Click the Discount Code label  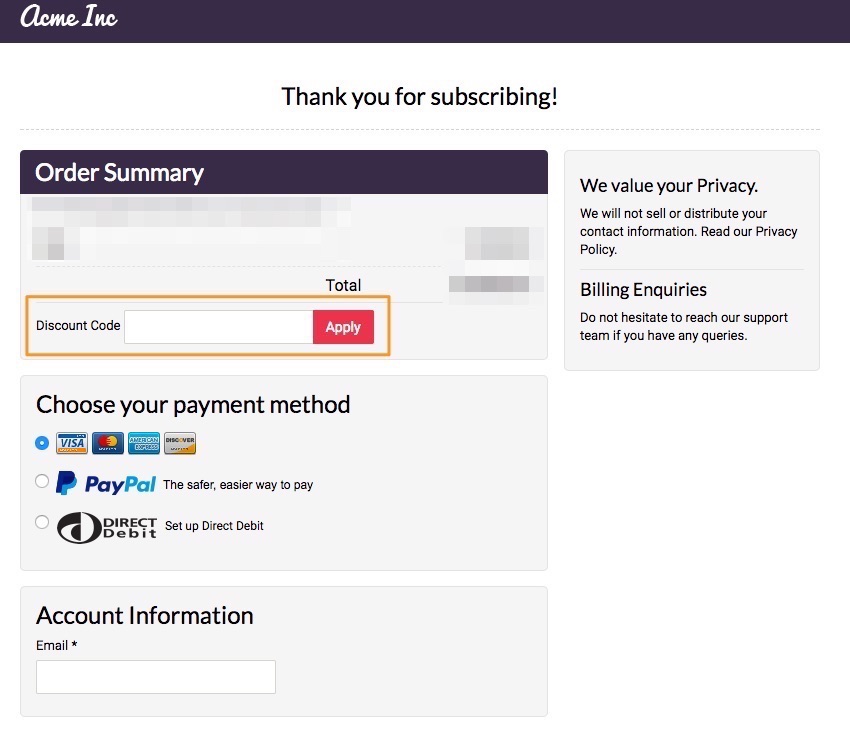tap(78, 325)
